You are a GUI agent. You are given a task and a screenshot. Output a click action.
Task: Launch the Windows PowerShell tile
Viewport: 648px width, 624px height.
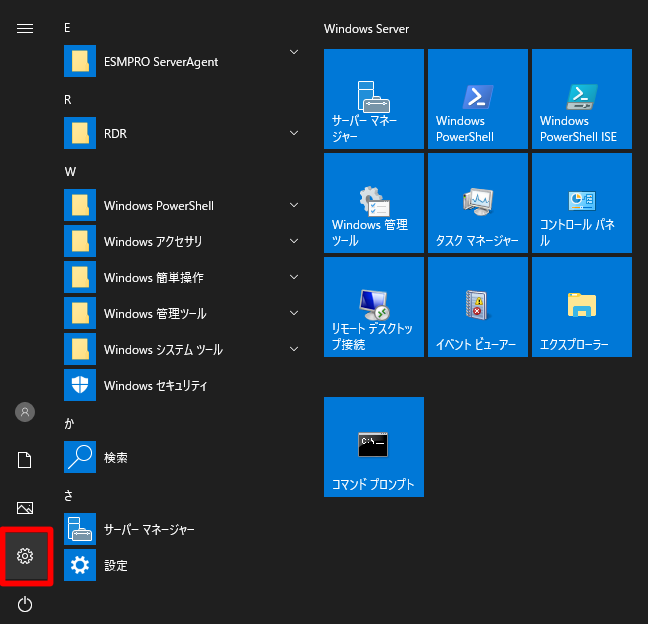478,99
